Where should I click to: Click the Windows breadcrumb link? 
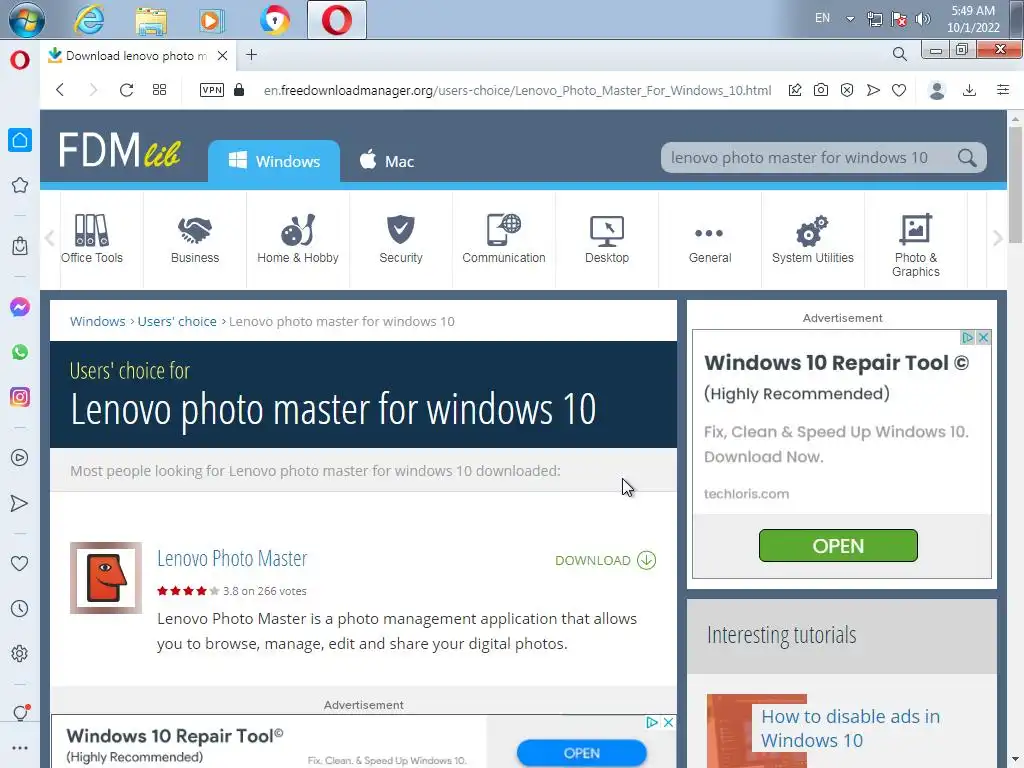click(x=97, y=321)
